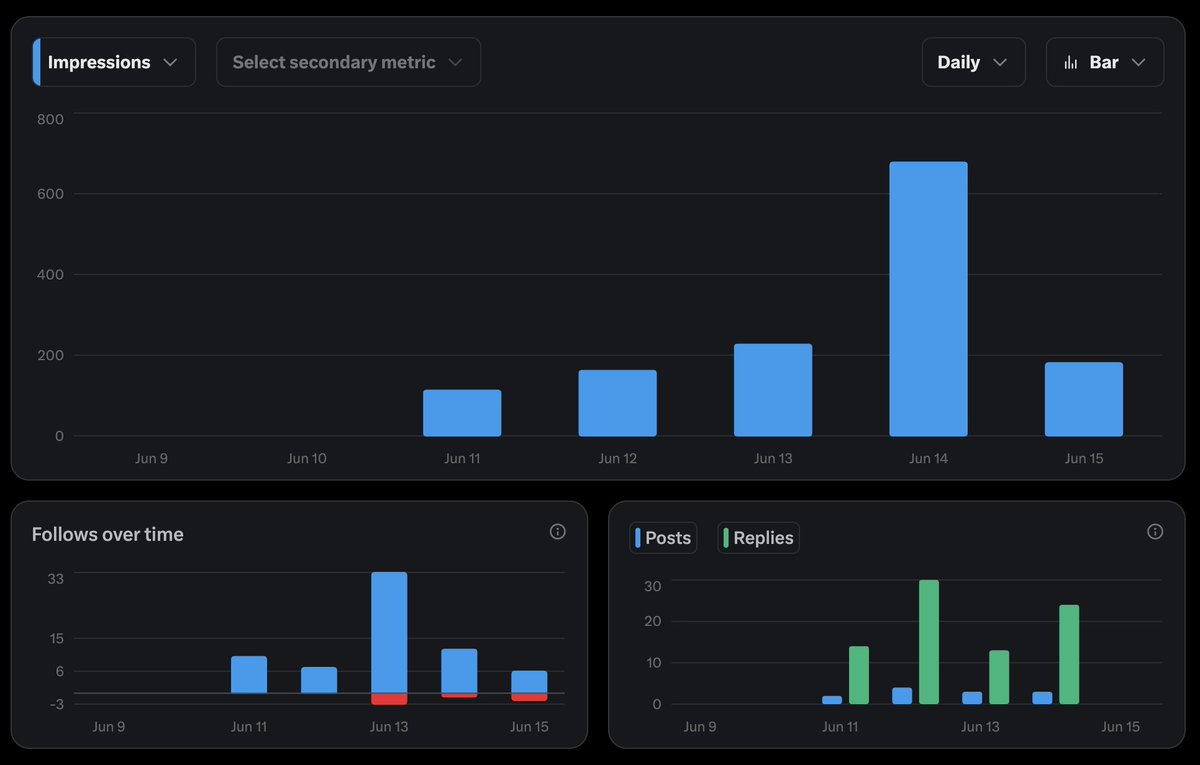Click the red unfollows bar on Jun 13
The image size is (1200, 765).
pos(389,699)
